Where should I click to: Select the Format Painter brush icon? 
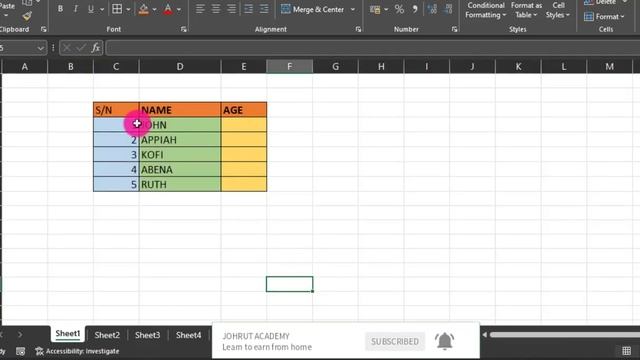[27, 16]
